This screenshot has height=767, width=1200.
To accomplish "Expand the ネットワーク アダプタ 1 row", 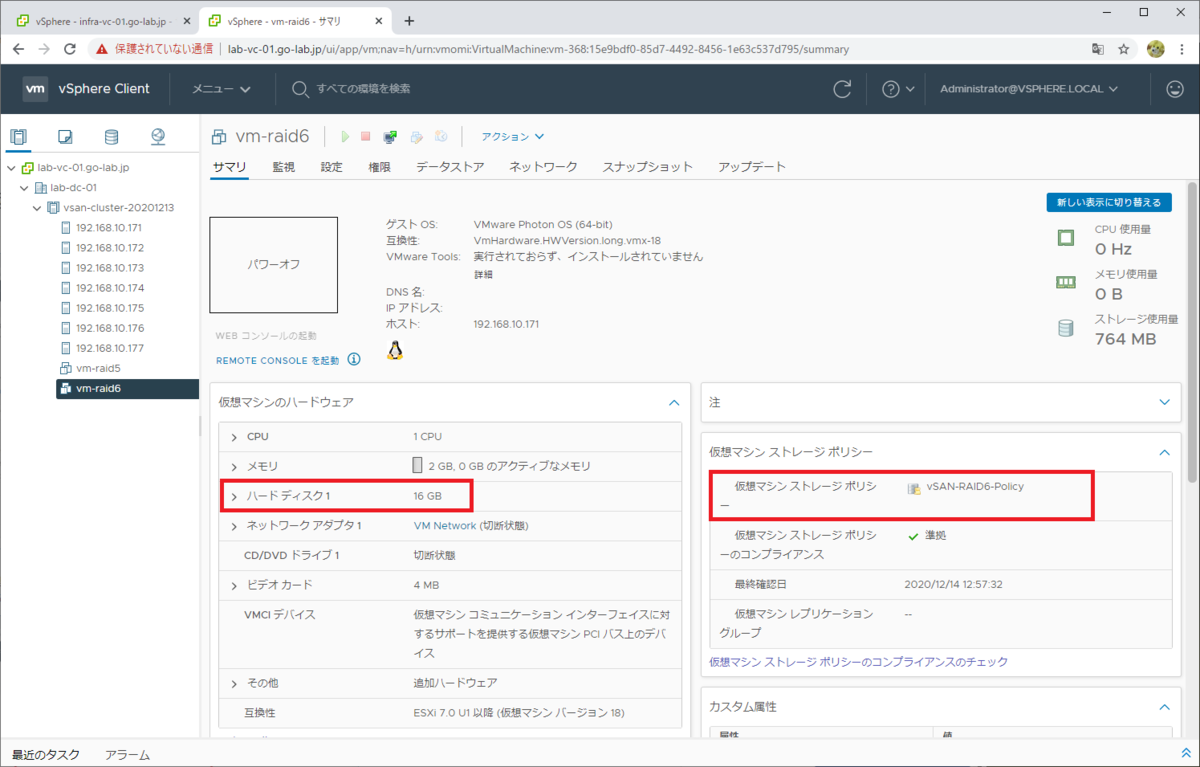I will tap(234, 526).
